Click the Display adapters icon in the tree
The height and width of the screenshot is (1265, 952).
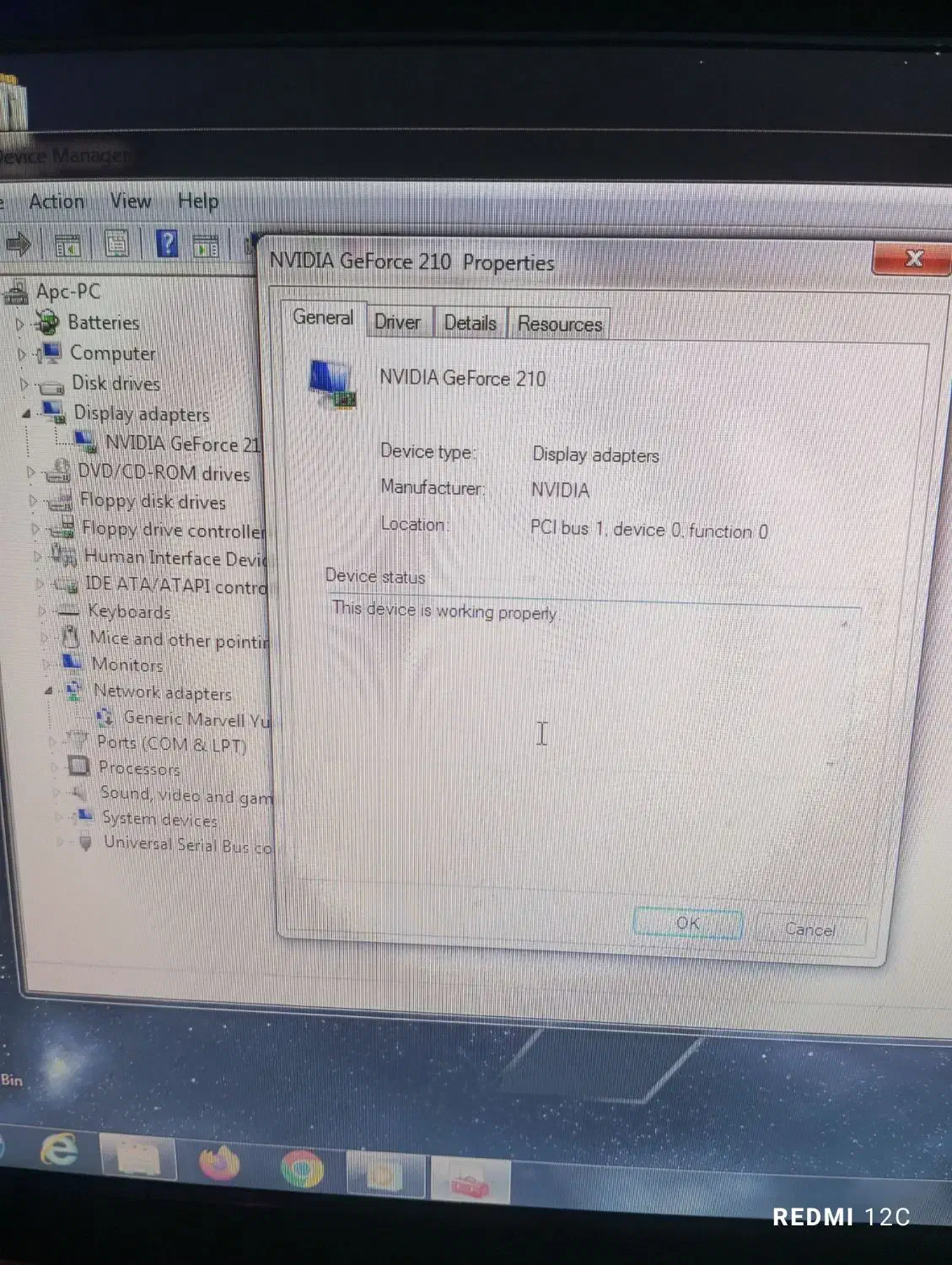54,412
